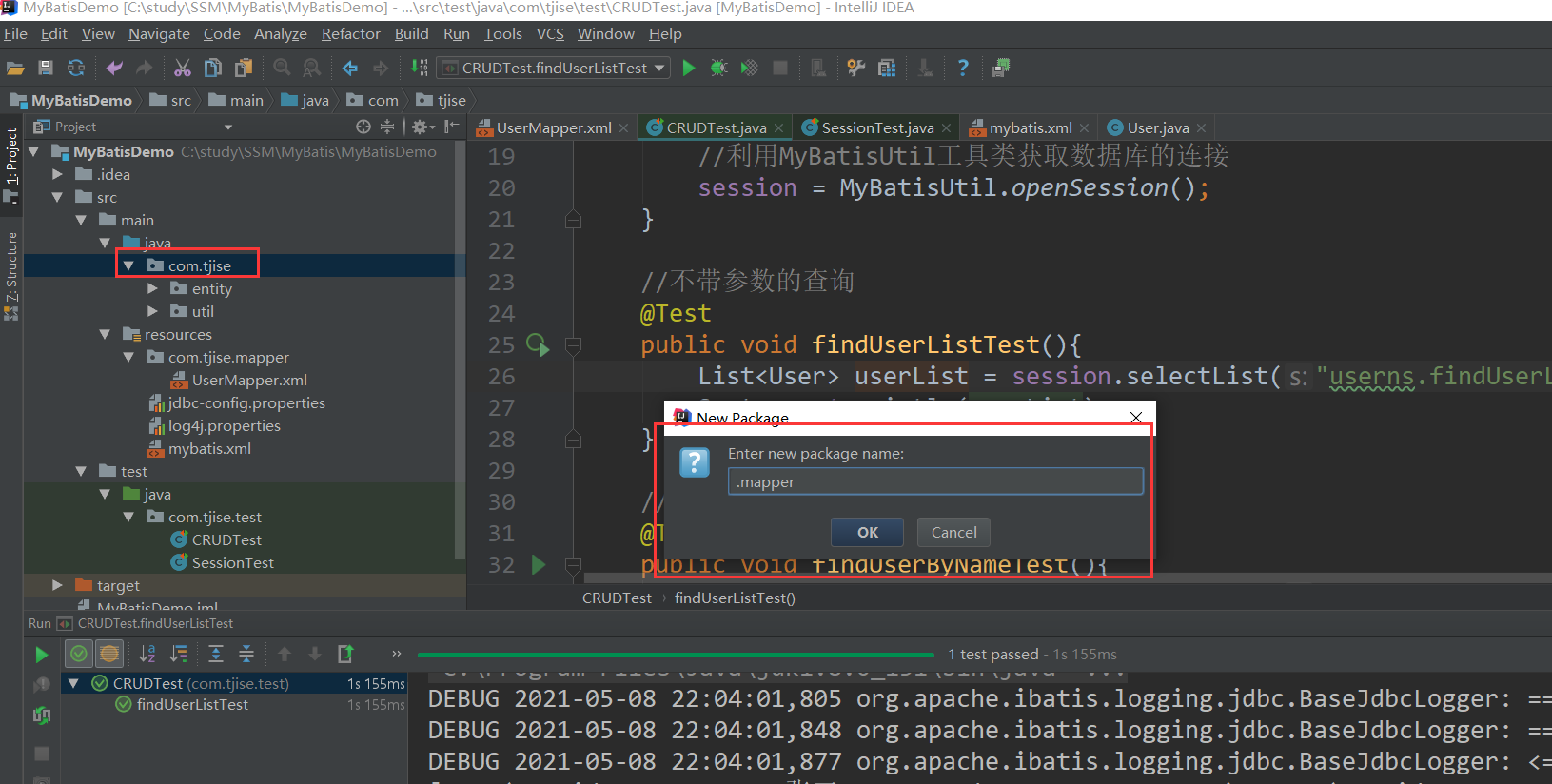Click the Undo arrow icon
Screen dimensions: 1552x784
[114, 68]
